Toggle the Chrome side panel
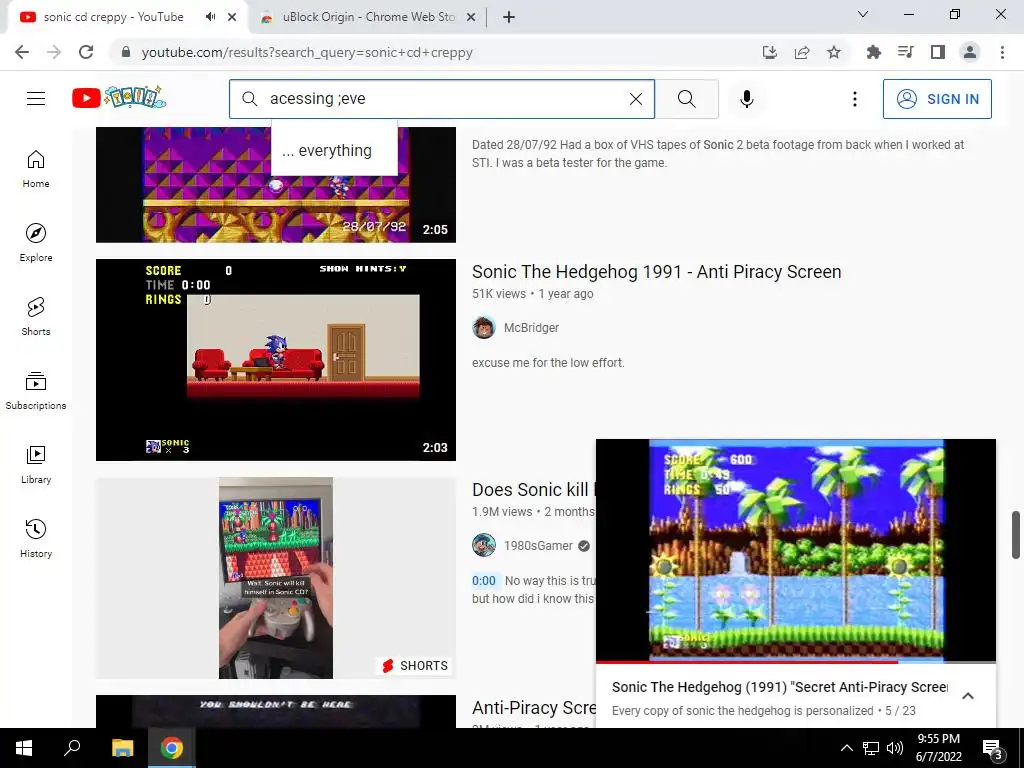Screen dimensions: 1024x768 click(938, 52)
